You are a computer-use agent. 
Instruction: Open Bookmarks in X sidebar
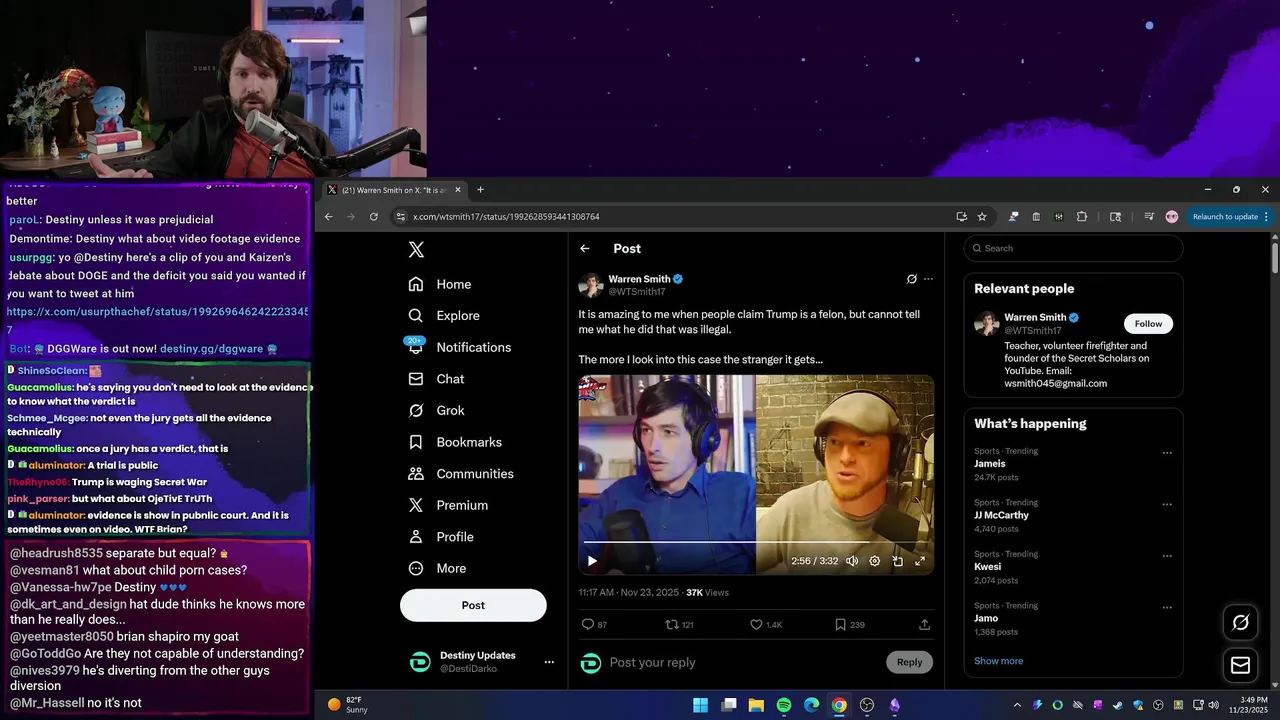[x=455, y=442]
